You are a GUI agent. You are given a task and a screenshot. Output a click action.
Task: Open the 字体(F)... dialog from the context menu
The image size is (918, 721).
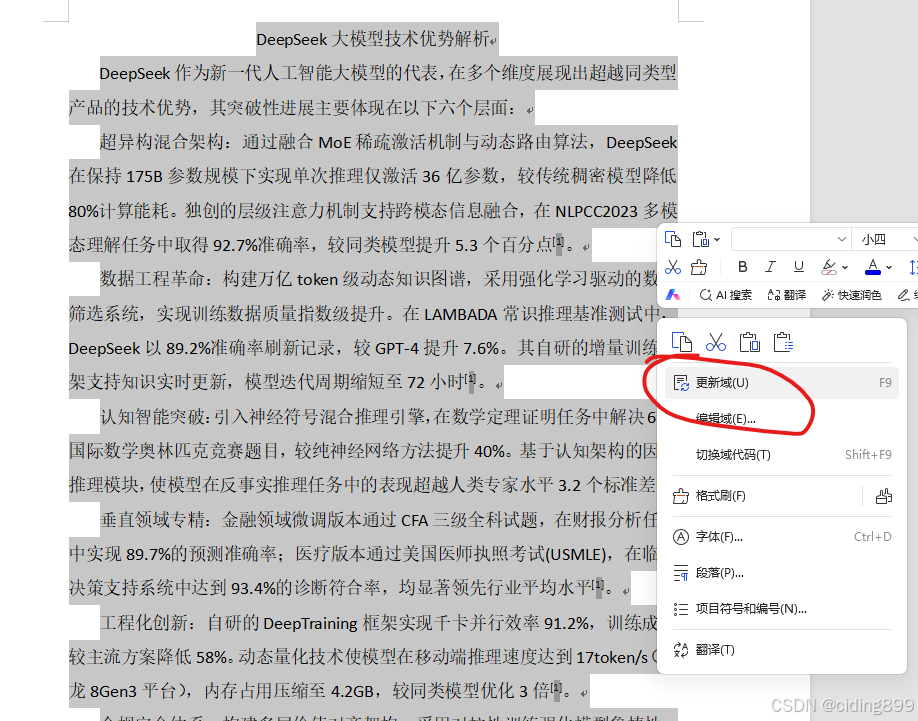(782, 537)
